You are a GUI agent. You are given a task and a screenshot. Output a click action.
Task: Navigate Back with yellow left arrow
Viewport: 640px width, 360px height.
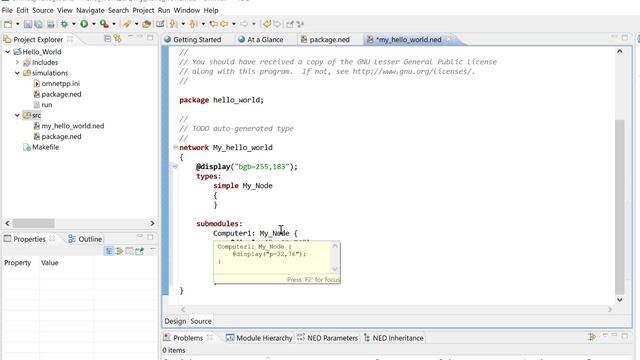tap(224, 24)
